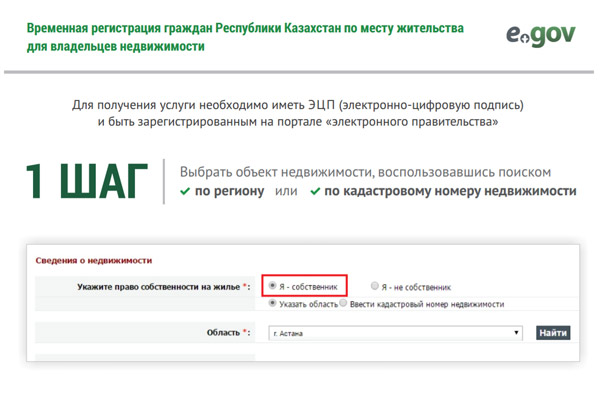Viewport: 600px width, 414px height.
Task: Select the 'Я - собственник' radio button
Action: coord(272,285)
